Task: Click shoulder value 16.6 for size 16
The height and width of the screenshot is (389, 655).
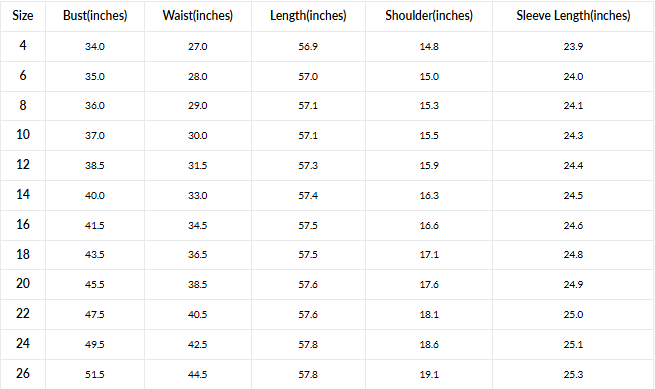Action: (x=429, y=226)
